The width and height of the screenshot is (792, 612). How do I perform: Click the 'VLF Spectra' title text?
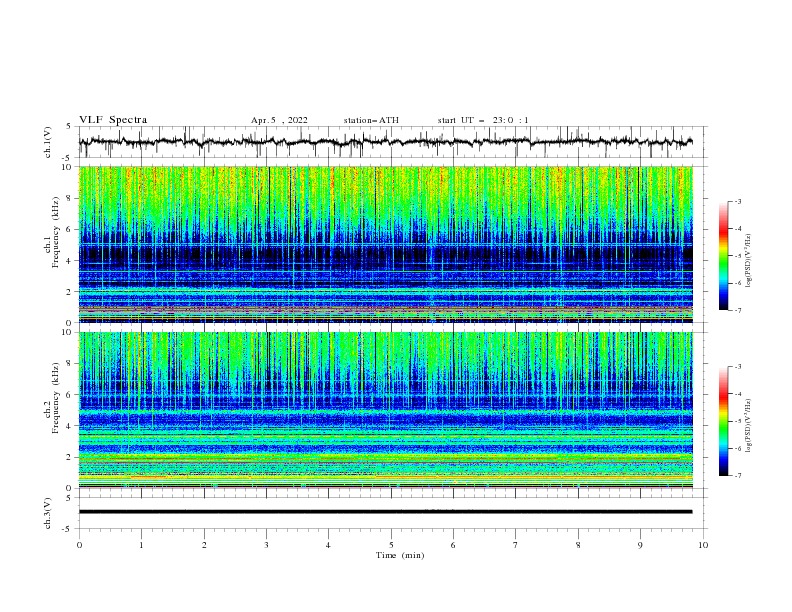point(113,120)
